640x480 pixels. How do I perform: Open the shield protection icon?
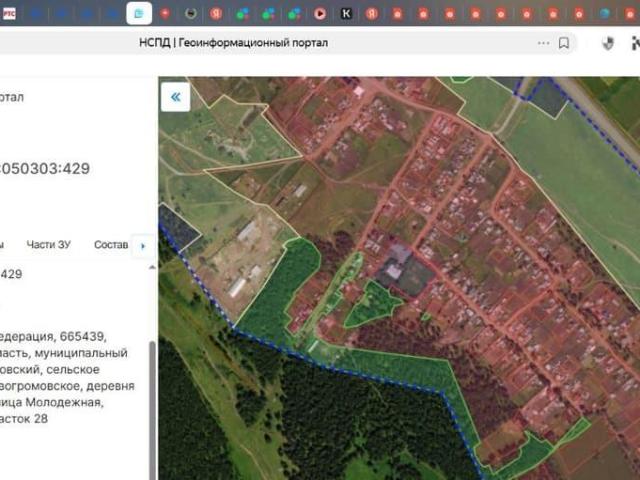[608, 43]
